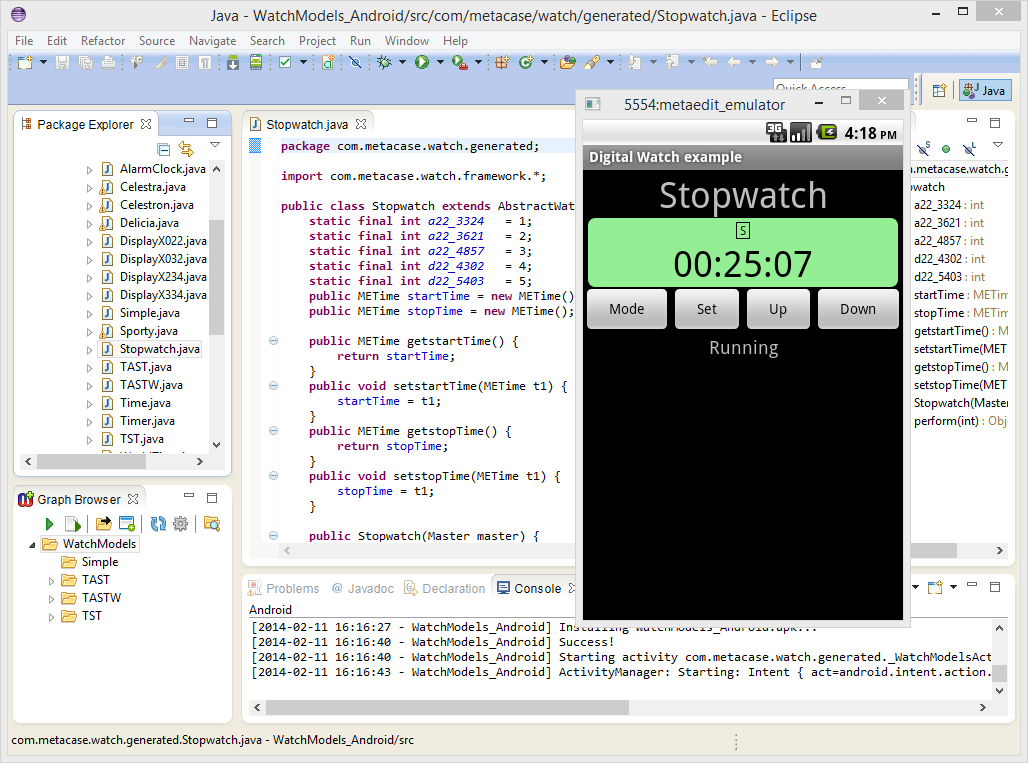
Task: Switch to the Problems tab
Action: click(x=292, y=588)
